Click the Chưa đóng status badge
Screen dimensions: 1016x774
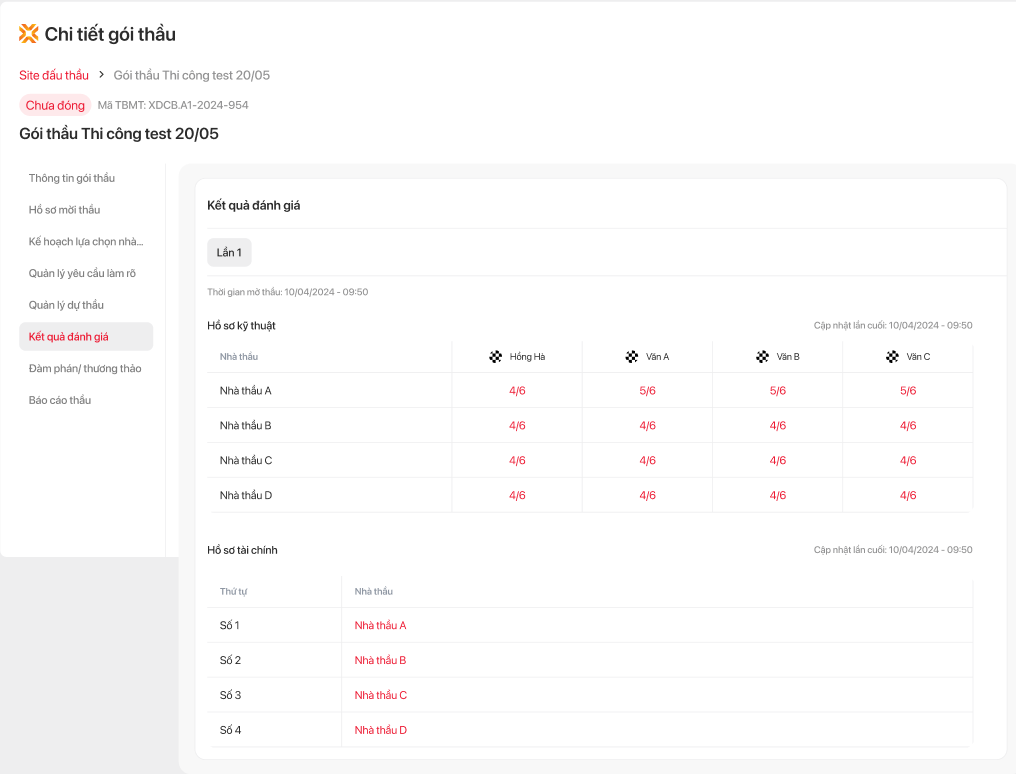(55, 105)
